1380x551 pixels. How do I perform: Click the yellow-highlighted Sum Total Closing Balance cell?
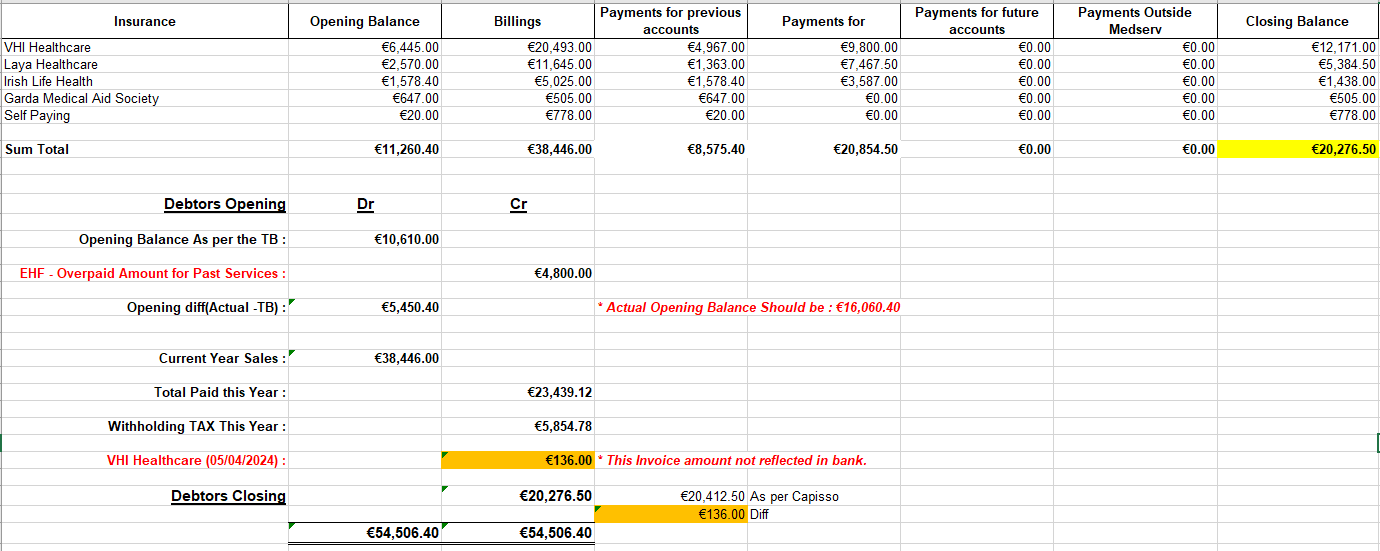pyautogui.click(x=1297, y=149)
